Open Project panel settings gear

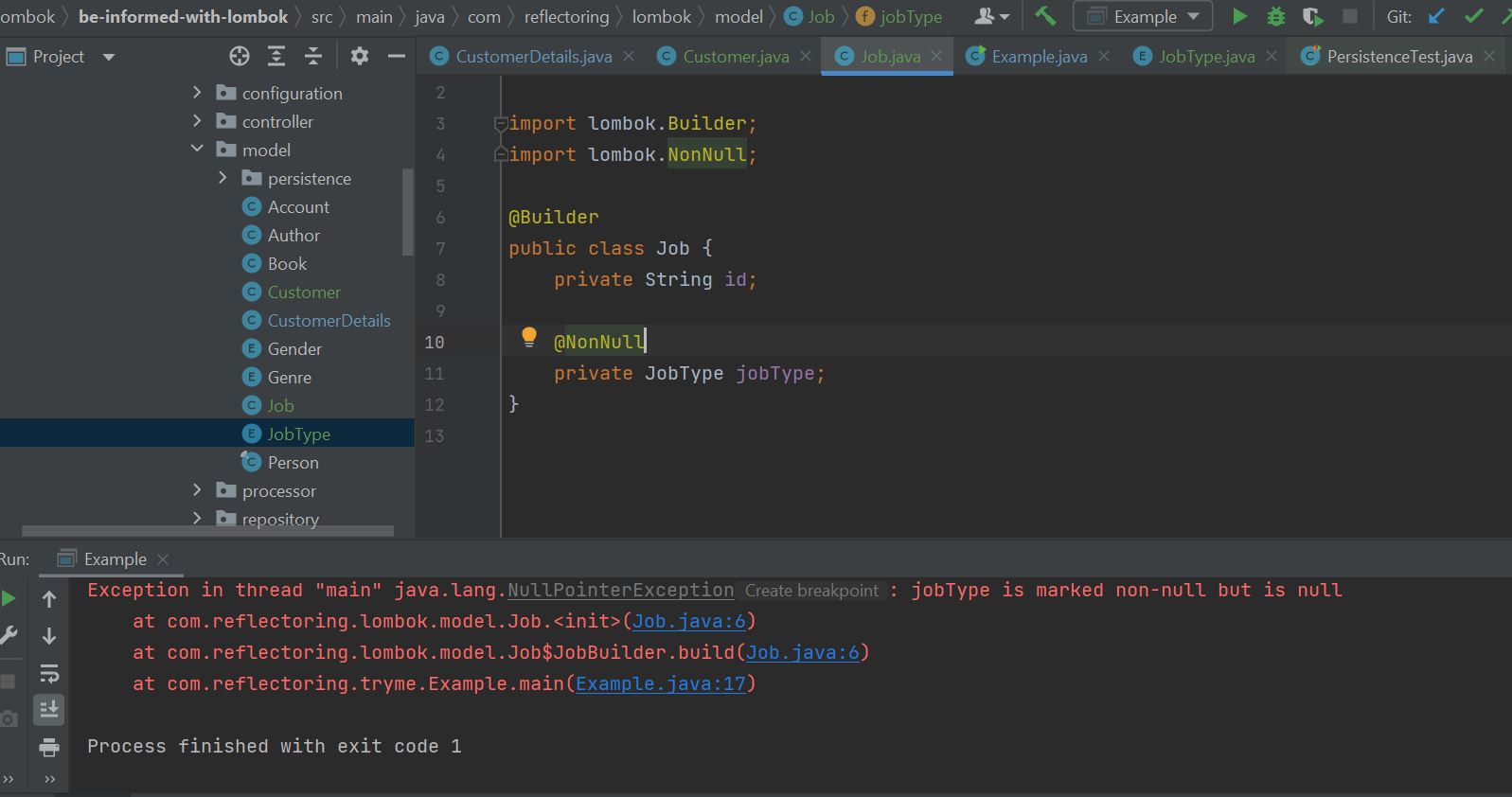click(x=359, y=57)
